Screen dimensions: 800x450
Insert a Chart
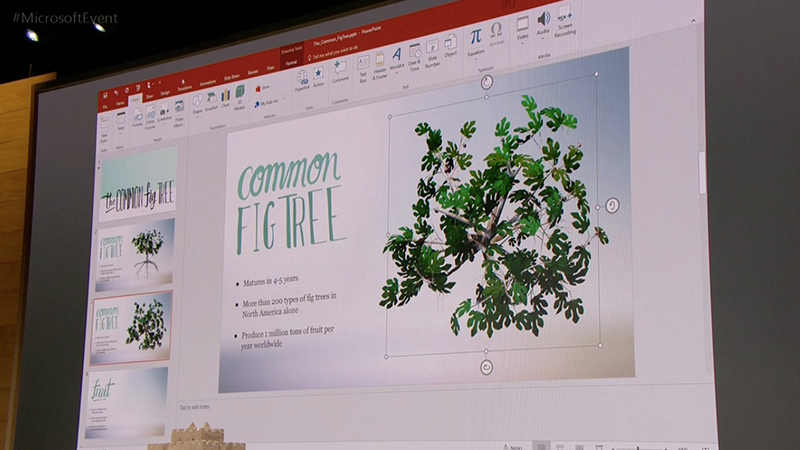click(x=226, y=97)
